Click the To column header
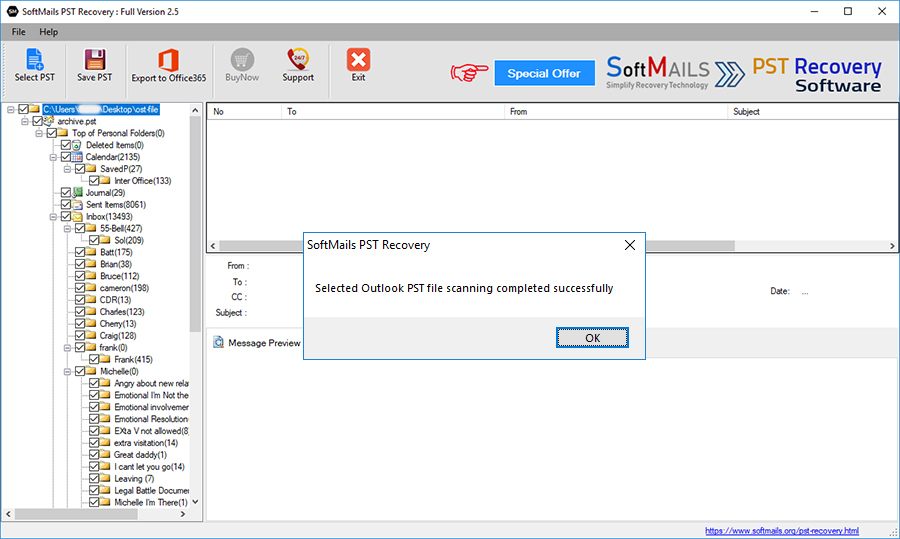 coord(393,111)
